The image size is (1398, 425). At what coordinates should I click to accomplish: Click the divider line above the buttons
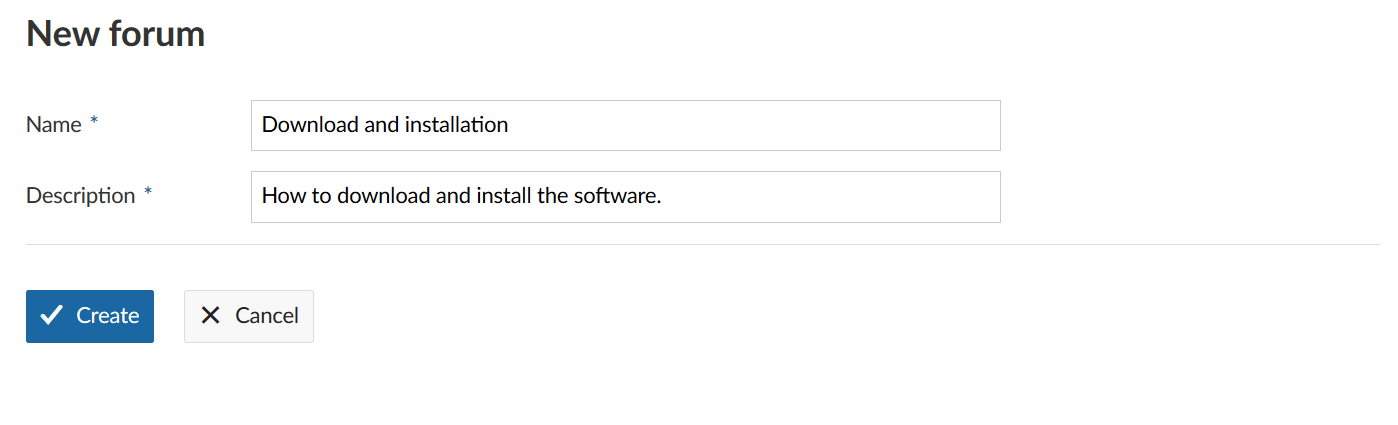700,244
